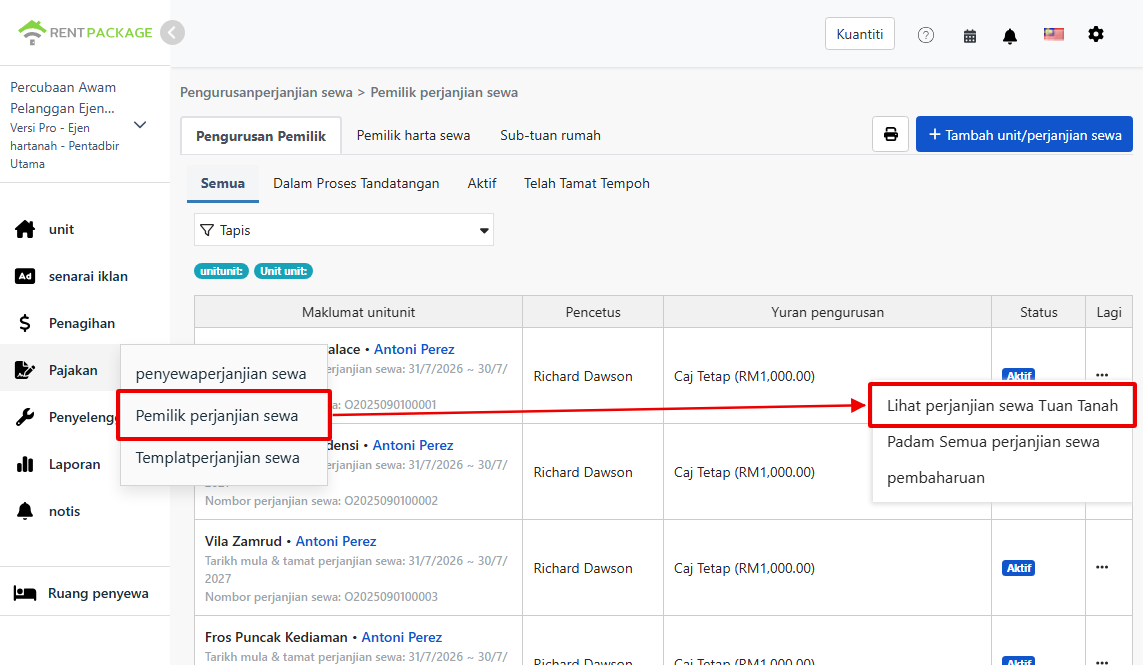
Task: Open the help question mark icon
Action: (x=926, y=35)
